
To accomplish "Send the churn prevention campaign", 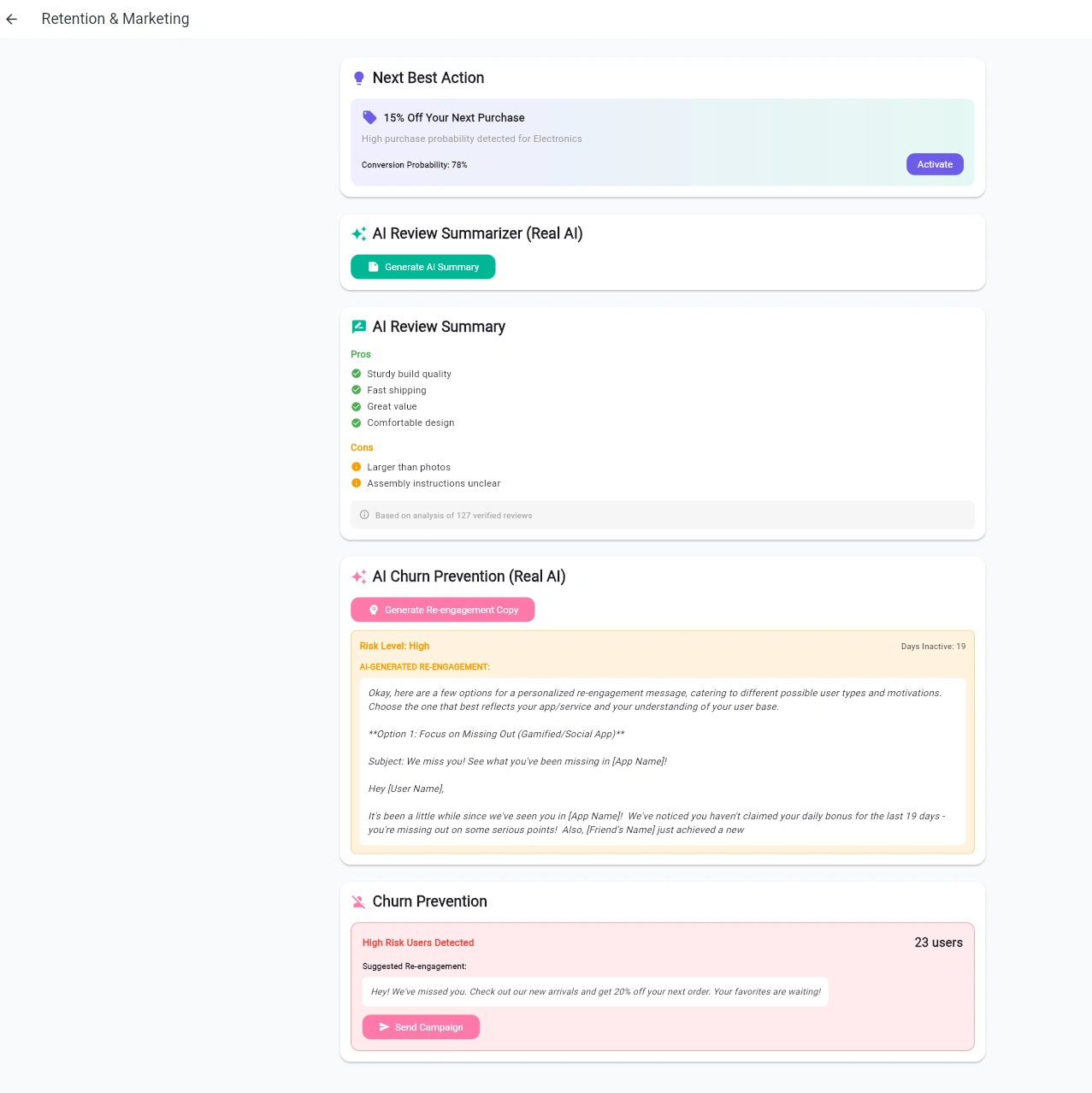I will point(421,1027).
